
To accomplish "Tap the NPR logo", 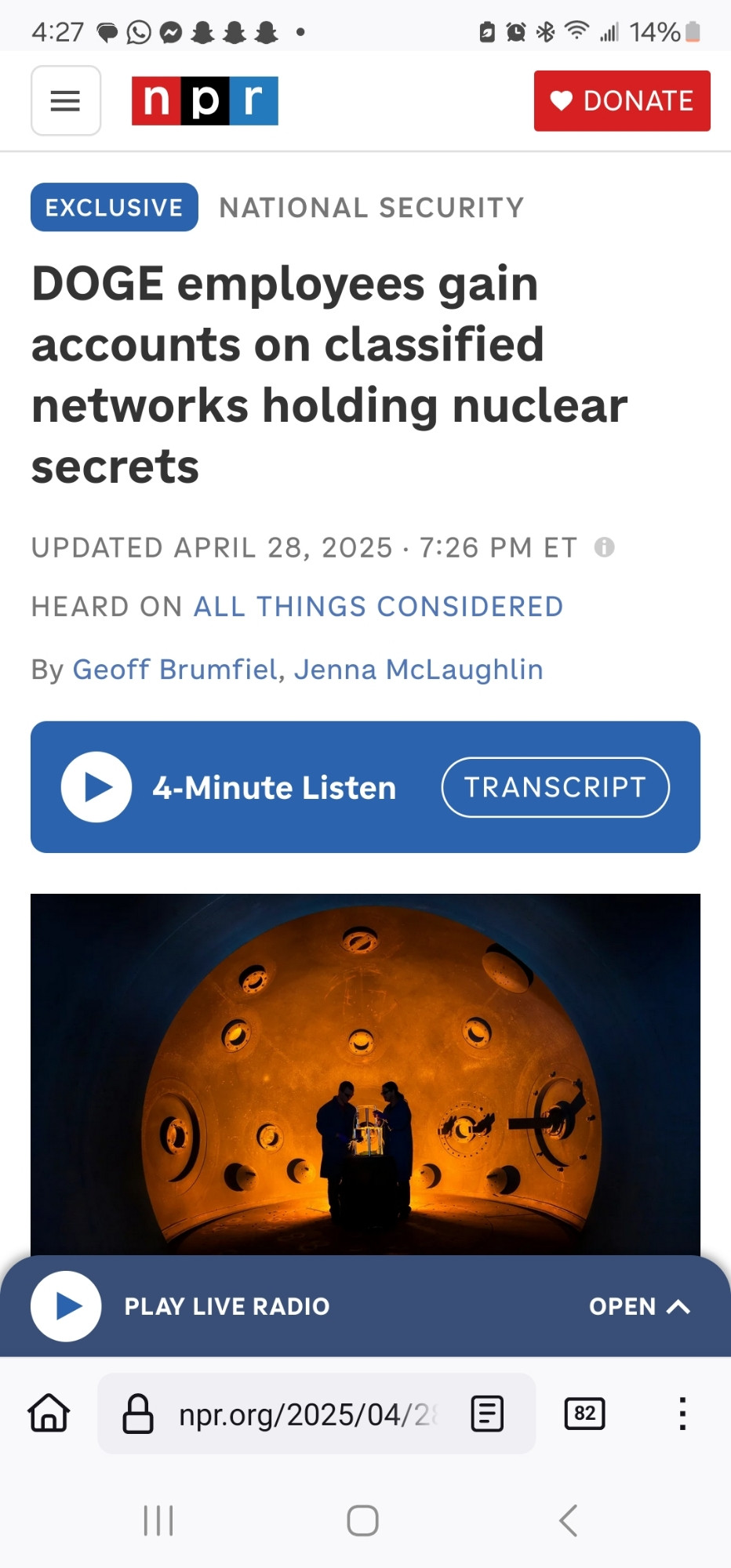I will tap(205, 100).
